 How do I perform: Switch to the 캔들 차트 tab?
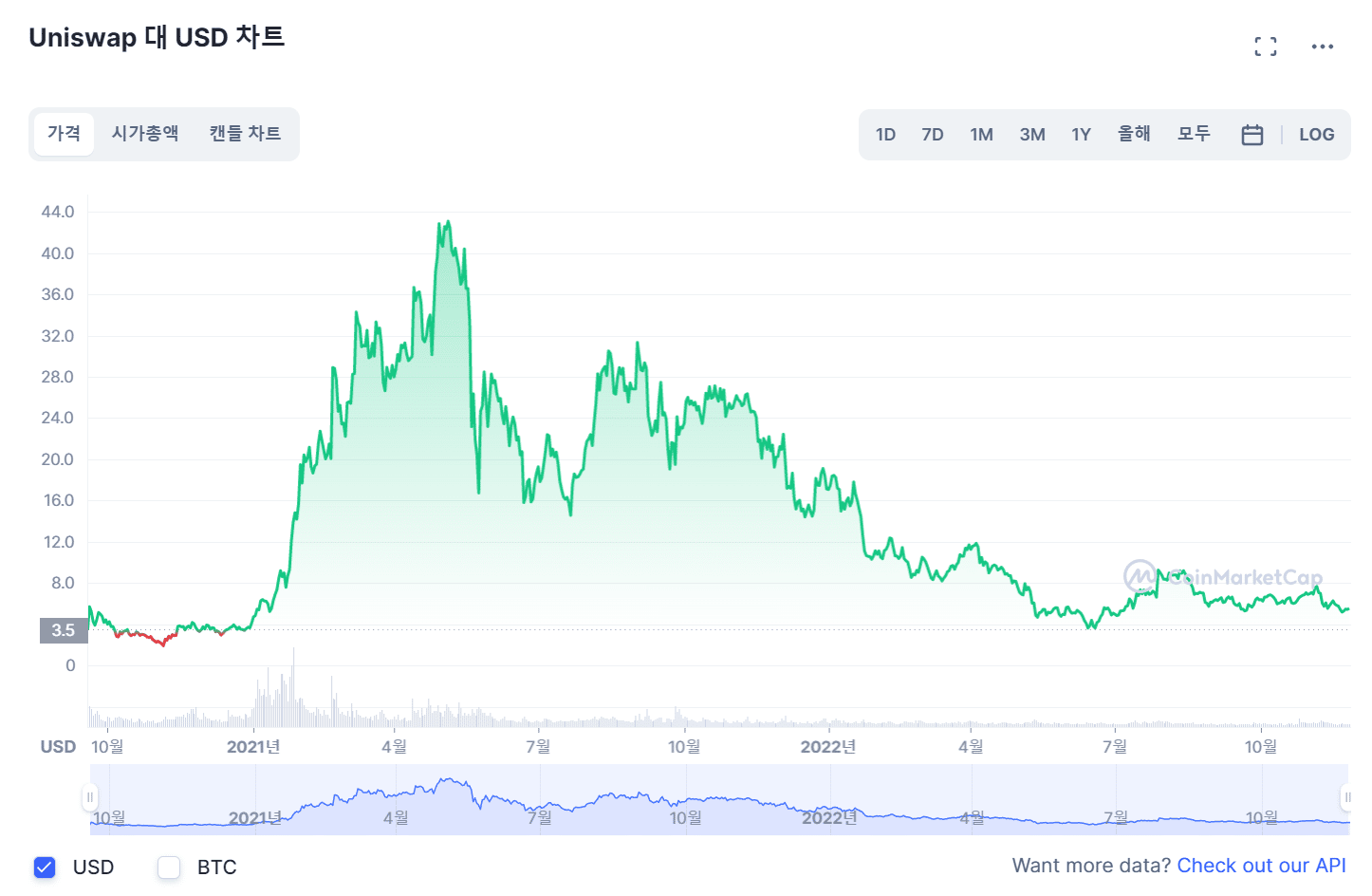tap(245, 134)
